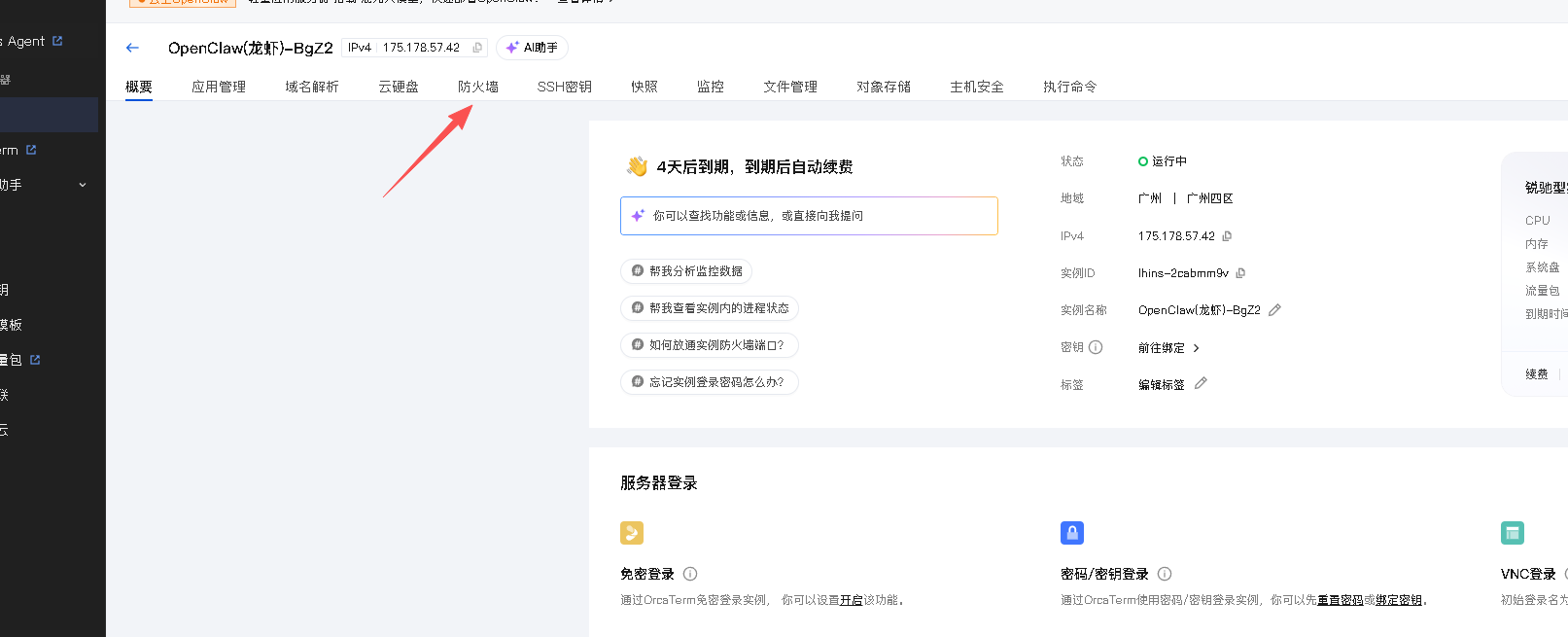Click 前往绑定 to bind a key
This screenshot has height=637, width=1568.
pos(1168,348)
